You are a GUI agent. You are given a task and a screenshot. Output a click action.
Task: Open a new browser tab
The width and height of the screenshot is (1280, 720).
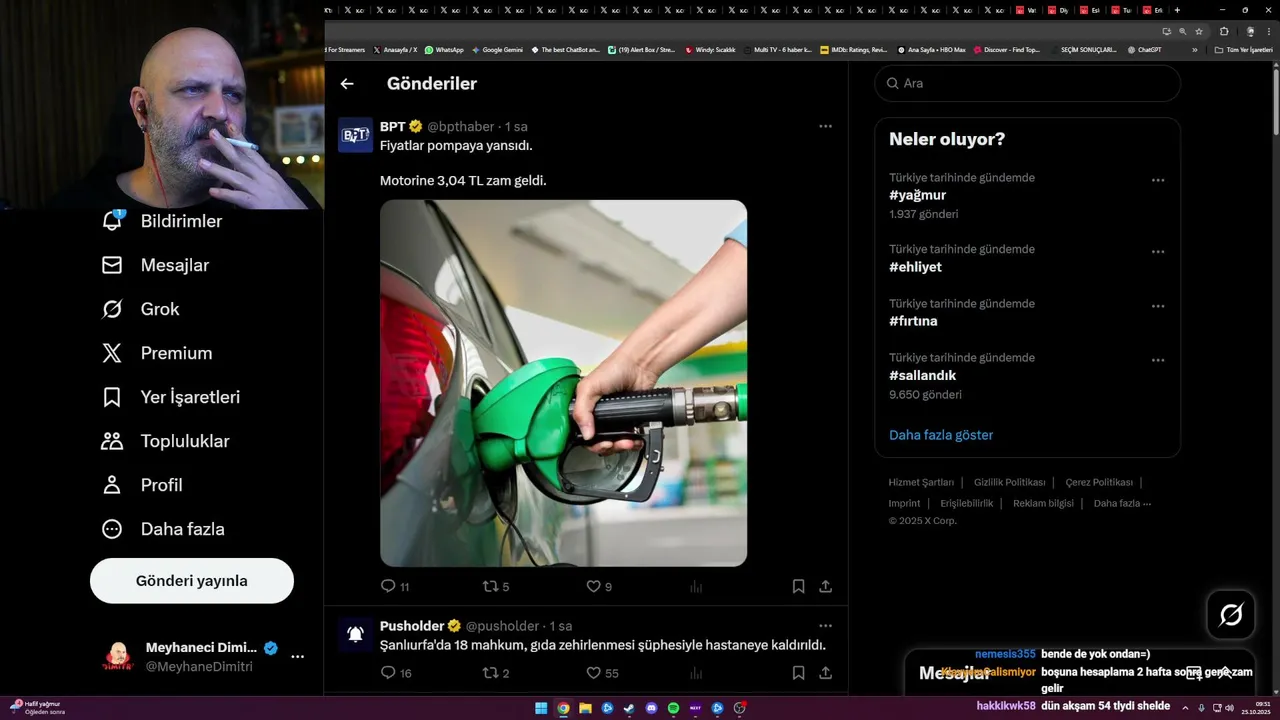(1177, 10)
